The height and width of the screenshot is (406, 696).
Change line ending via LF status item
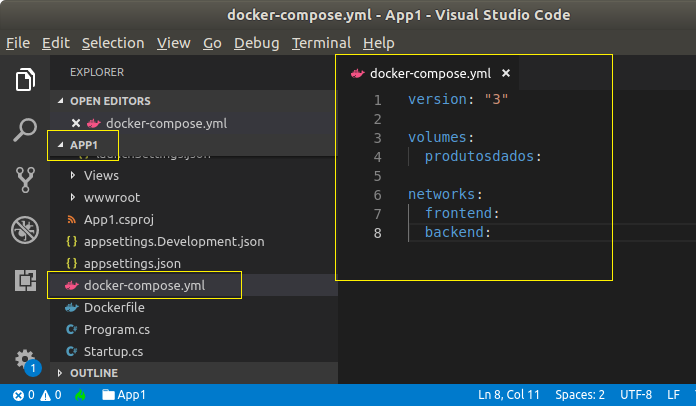click(x=673, y=395)
